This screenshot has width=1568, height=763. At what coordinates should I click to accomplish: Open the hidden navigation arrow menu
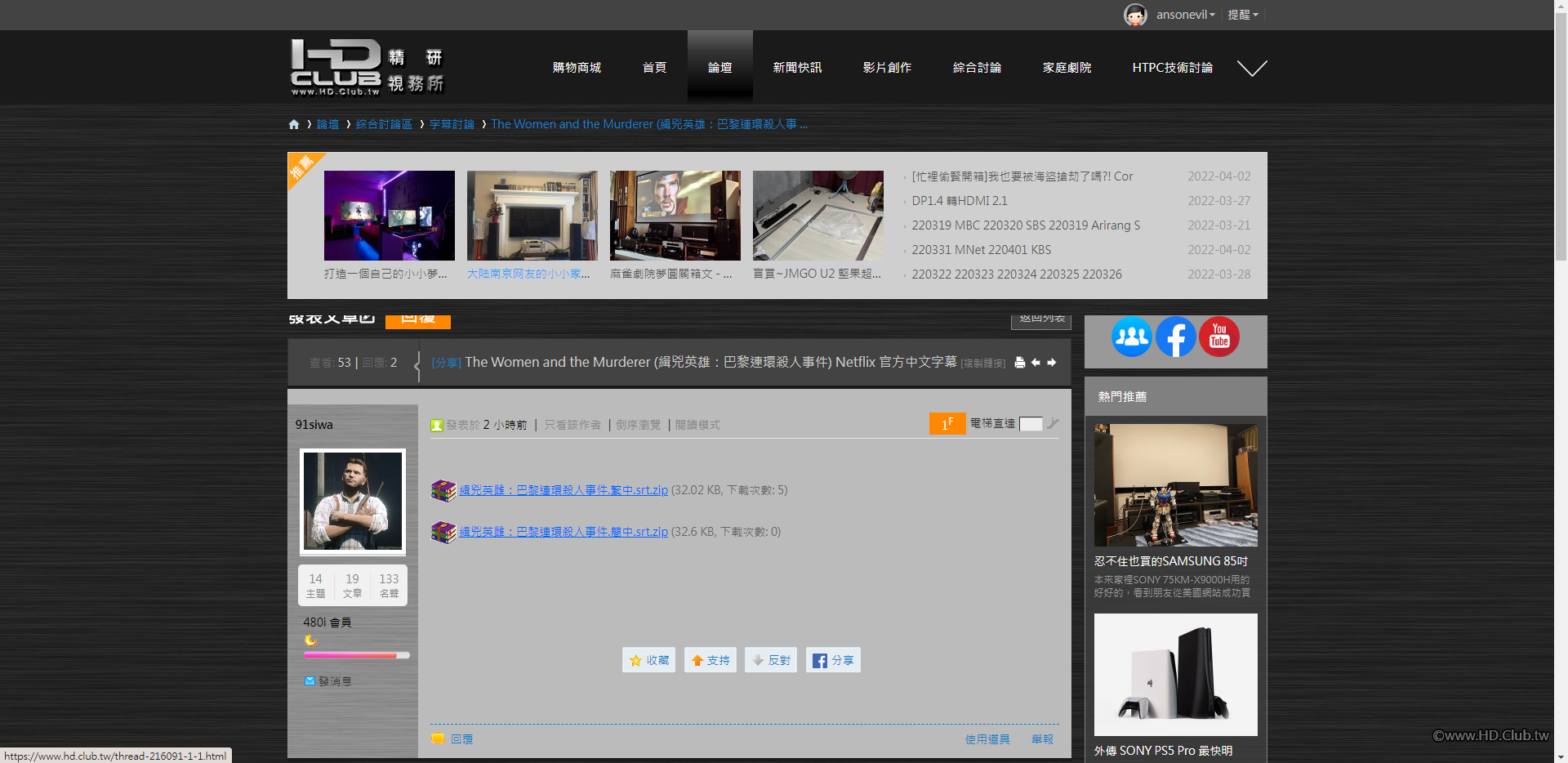pyautogui.click(x=1252, y=68)
